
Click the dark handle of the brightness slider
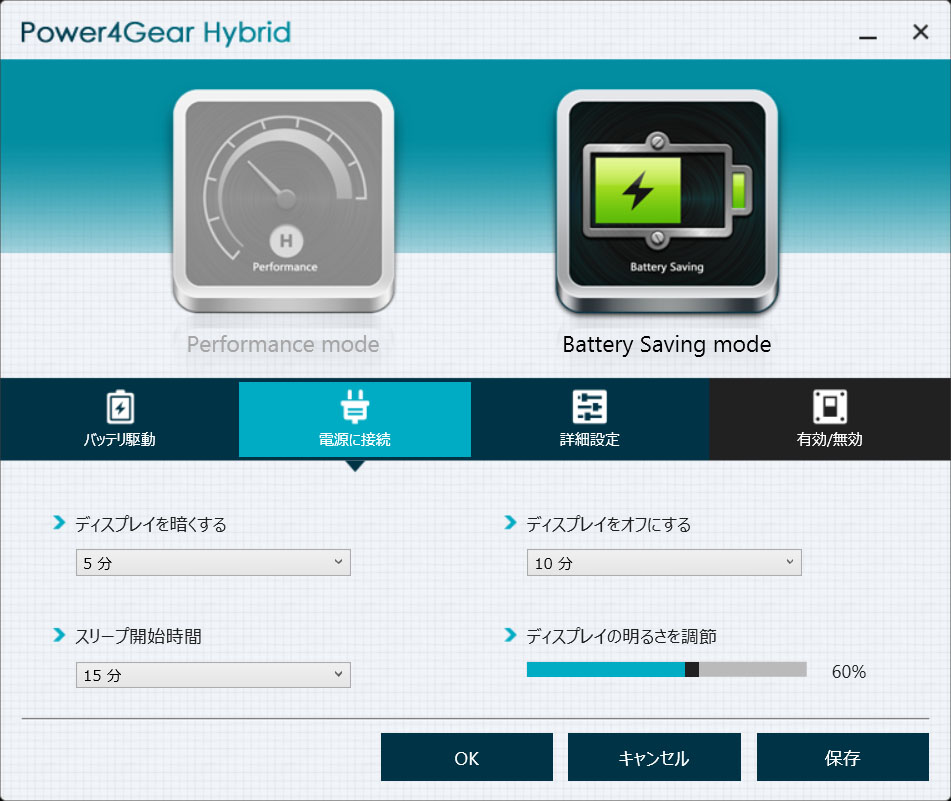tap(691, 669)
